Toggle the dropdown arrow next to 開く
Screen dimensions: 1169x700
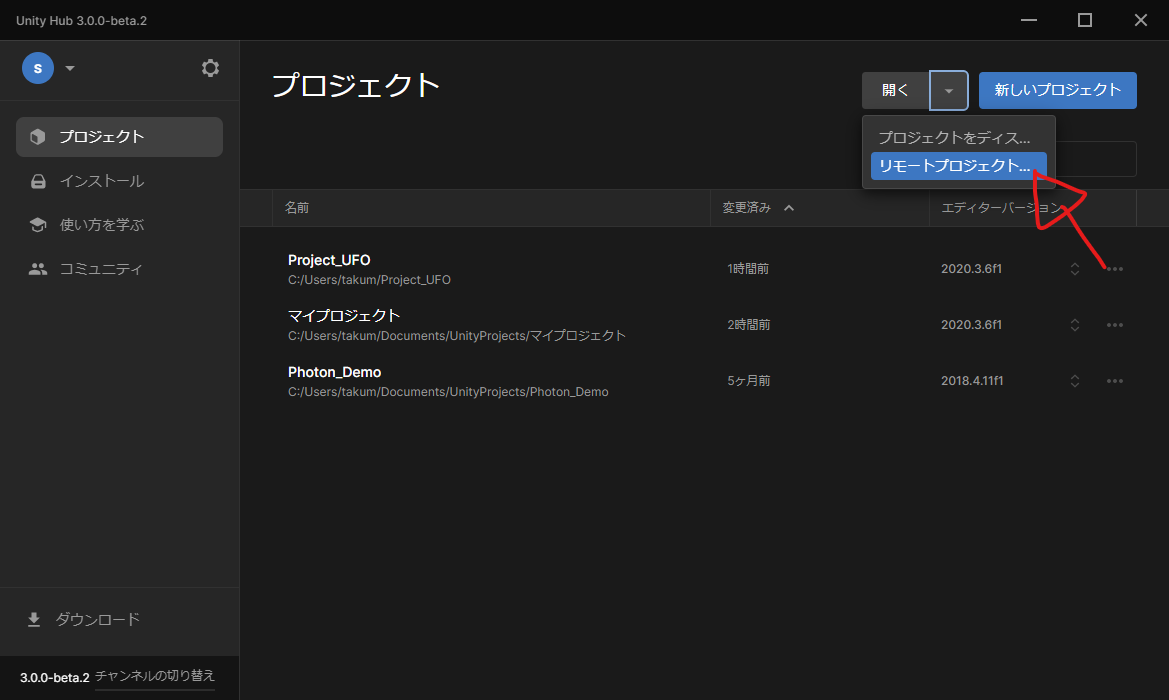[948, 90]
